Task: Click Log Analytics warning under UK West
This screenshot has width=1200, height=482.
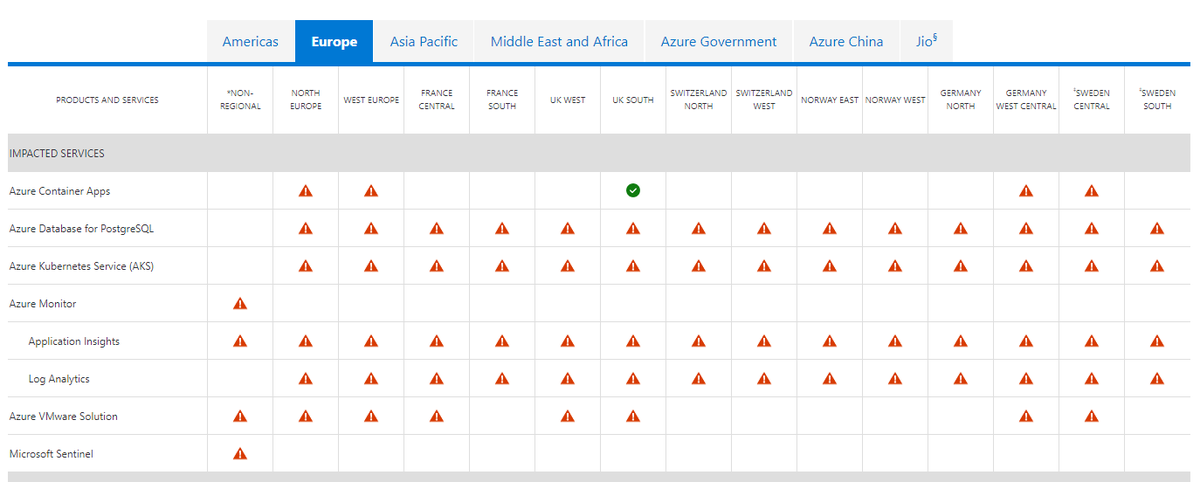Action: pyautogui.click(x=568, y=379)
